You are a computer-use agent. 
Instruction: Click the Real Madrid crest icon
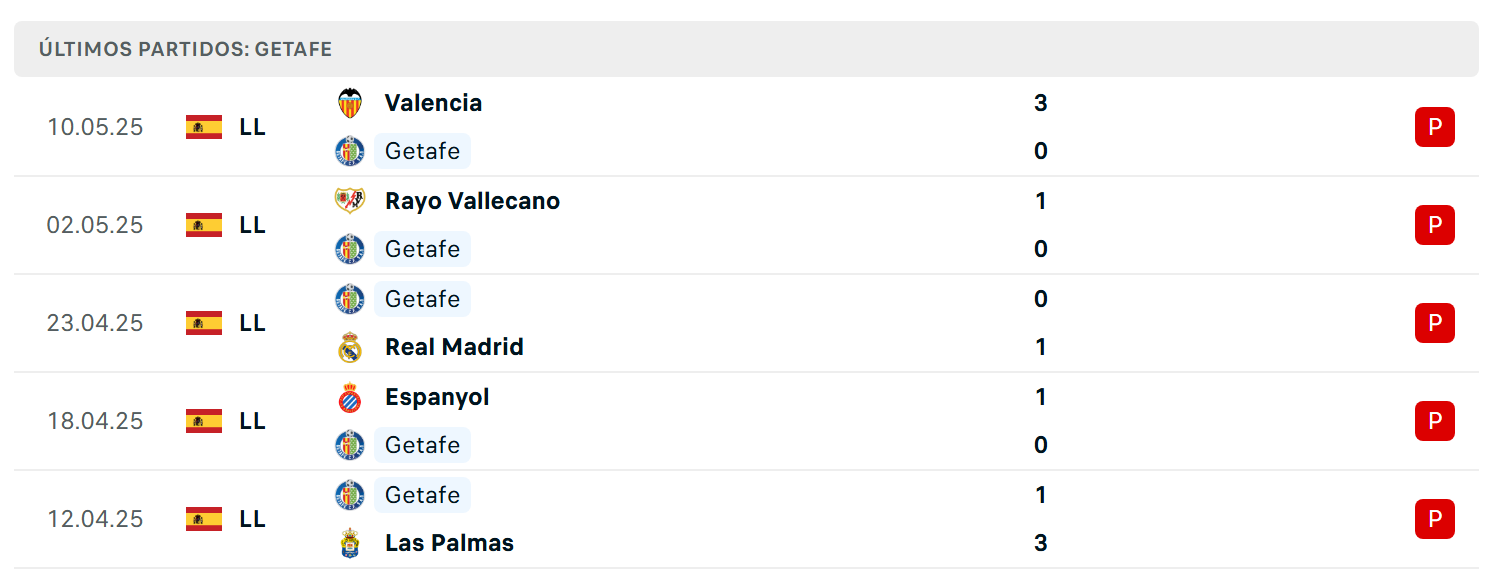tap(349, 347)
